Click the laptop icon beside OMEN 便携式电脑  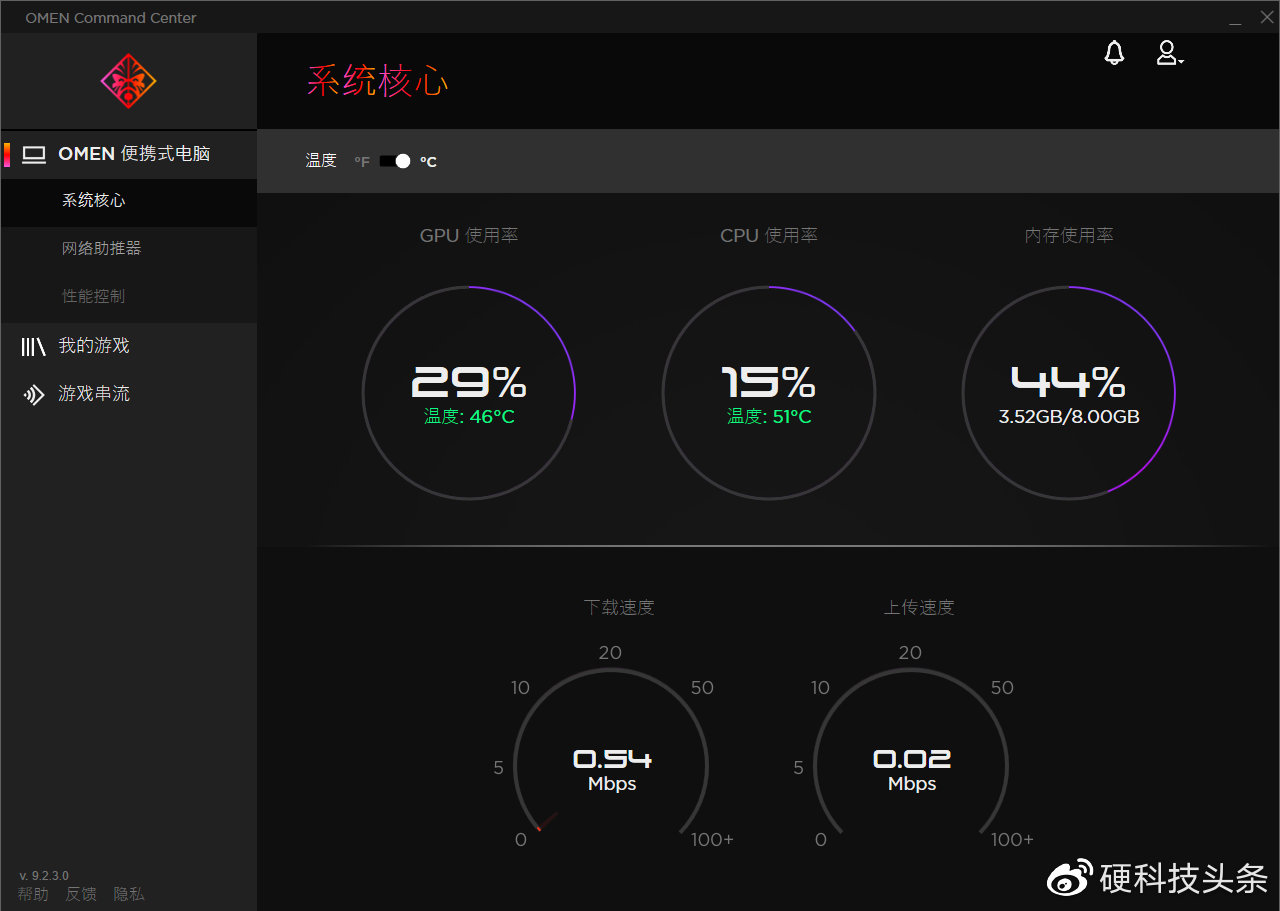[x=35, y=154]
